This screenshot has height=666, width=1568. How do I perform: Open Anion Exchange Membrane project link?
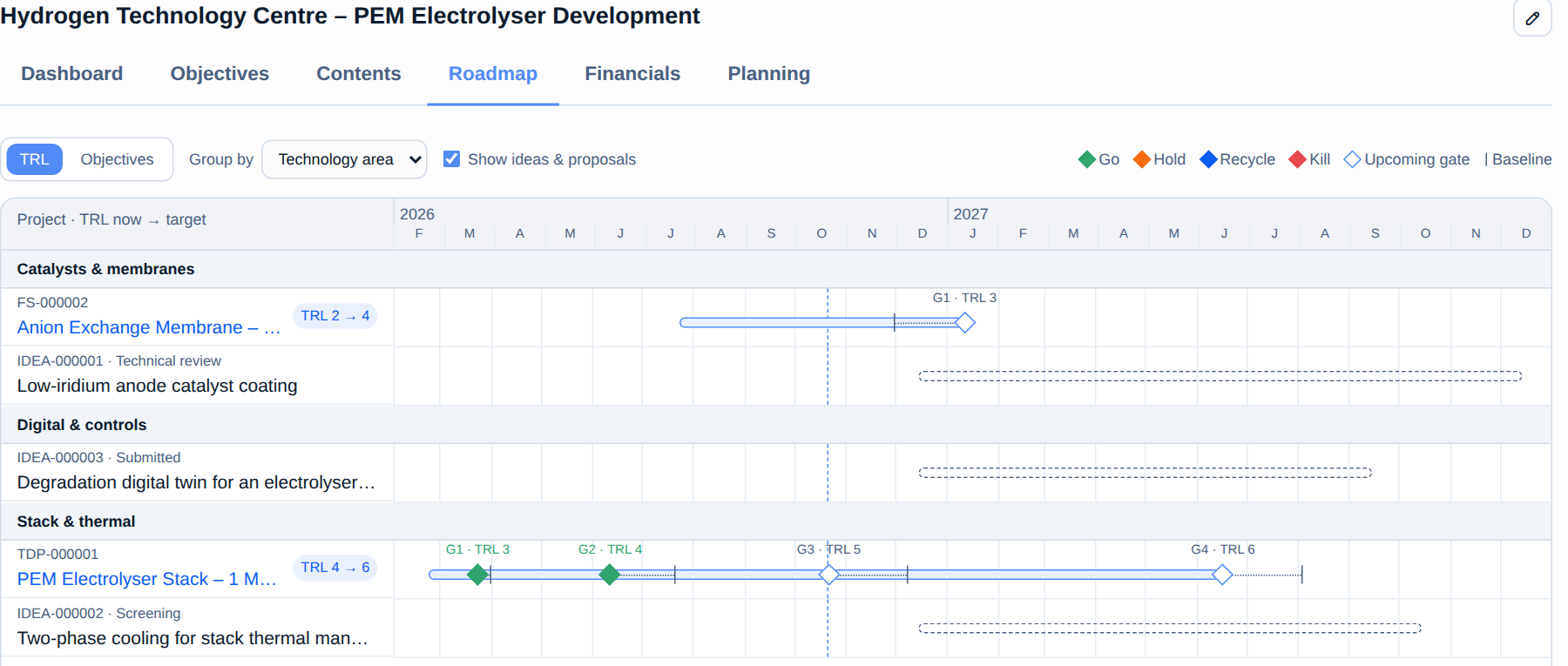click(x=149, y=327)
